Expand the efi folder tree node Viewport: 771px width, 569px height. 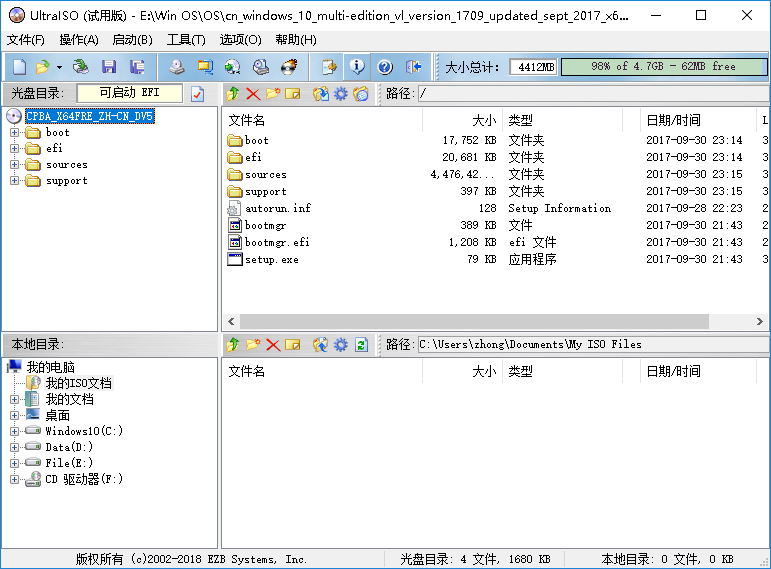pyautogui.click(x=14, y=149)
